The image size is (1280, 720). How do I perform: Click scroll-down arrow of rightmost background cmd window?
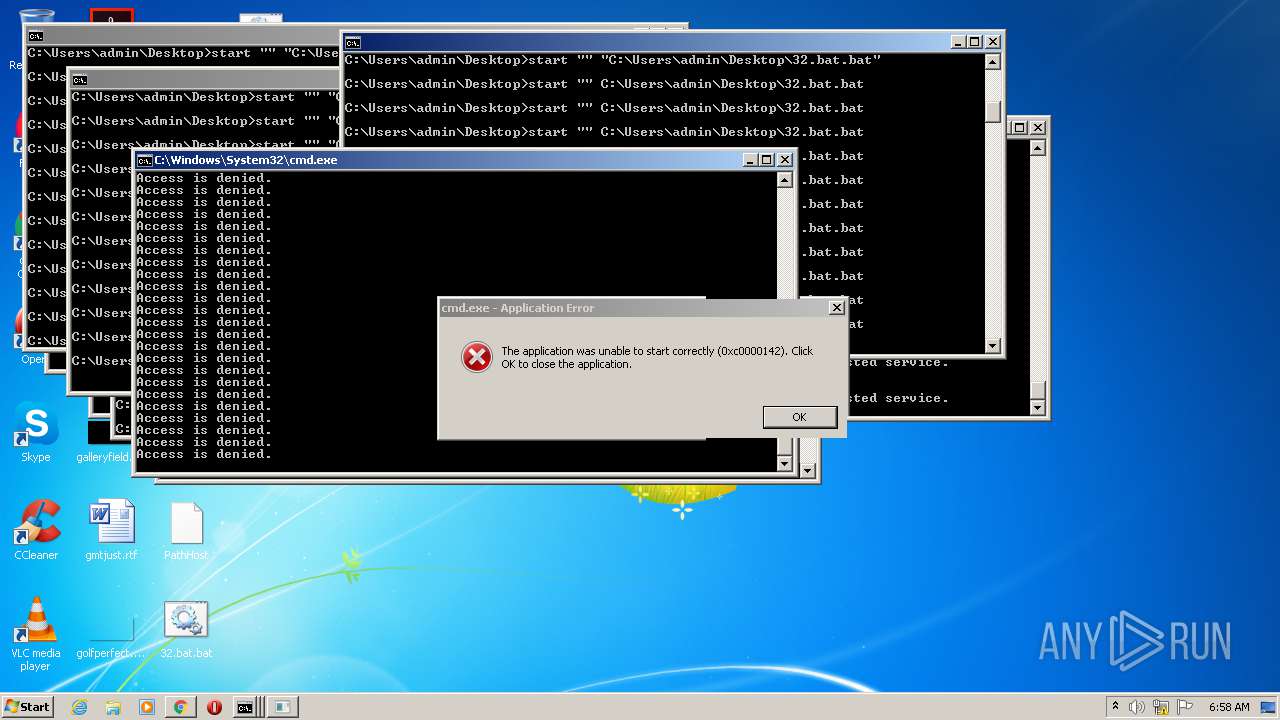[x=1037, y=407]
